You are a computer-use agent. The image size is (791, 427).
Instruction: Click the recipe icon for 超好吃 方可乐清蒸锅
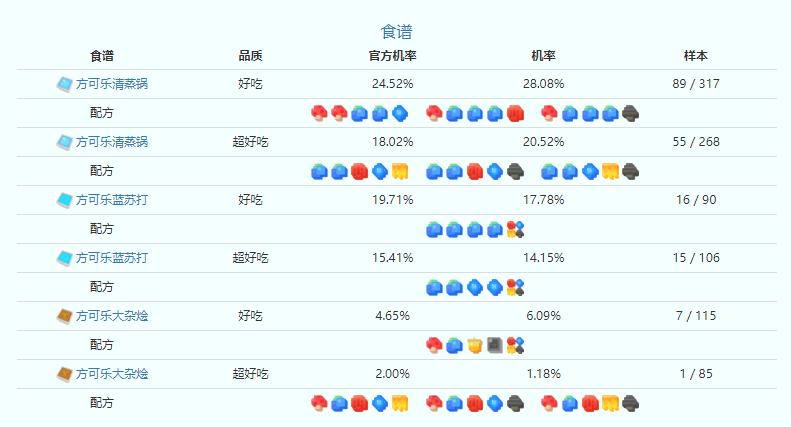coord(65,142)
